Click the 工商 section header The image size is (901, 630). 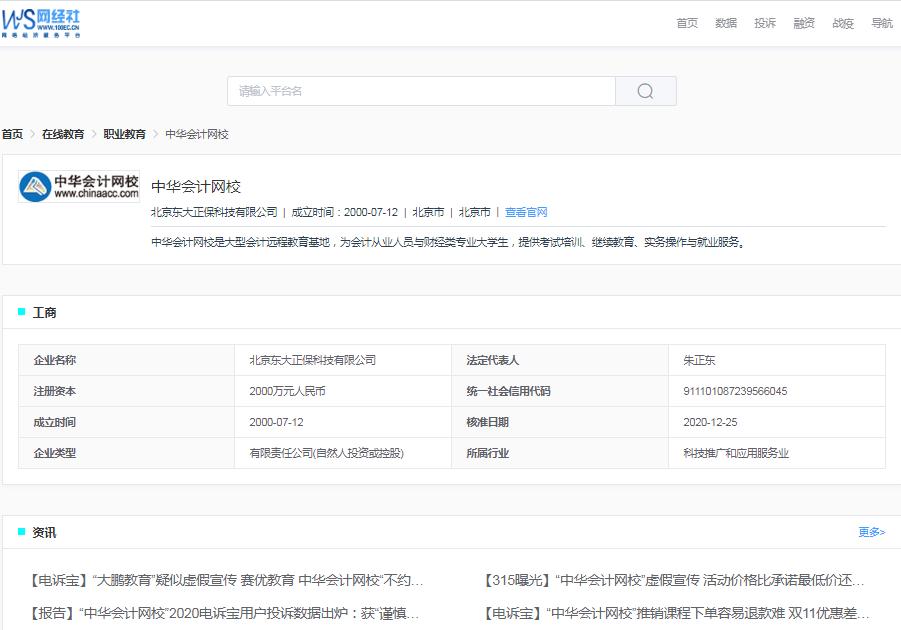point(45,312)
